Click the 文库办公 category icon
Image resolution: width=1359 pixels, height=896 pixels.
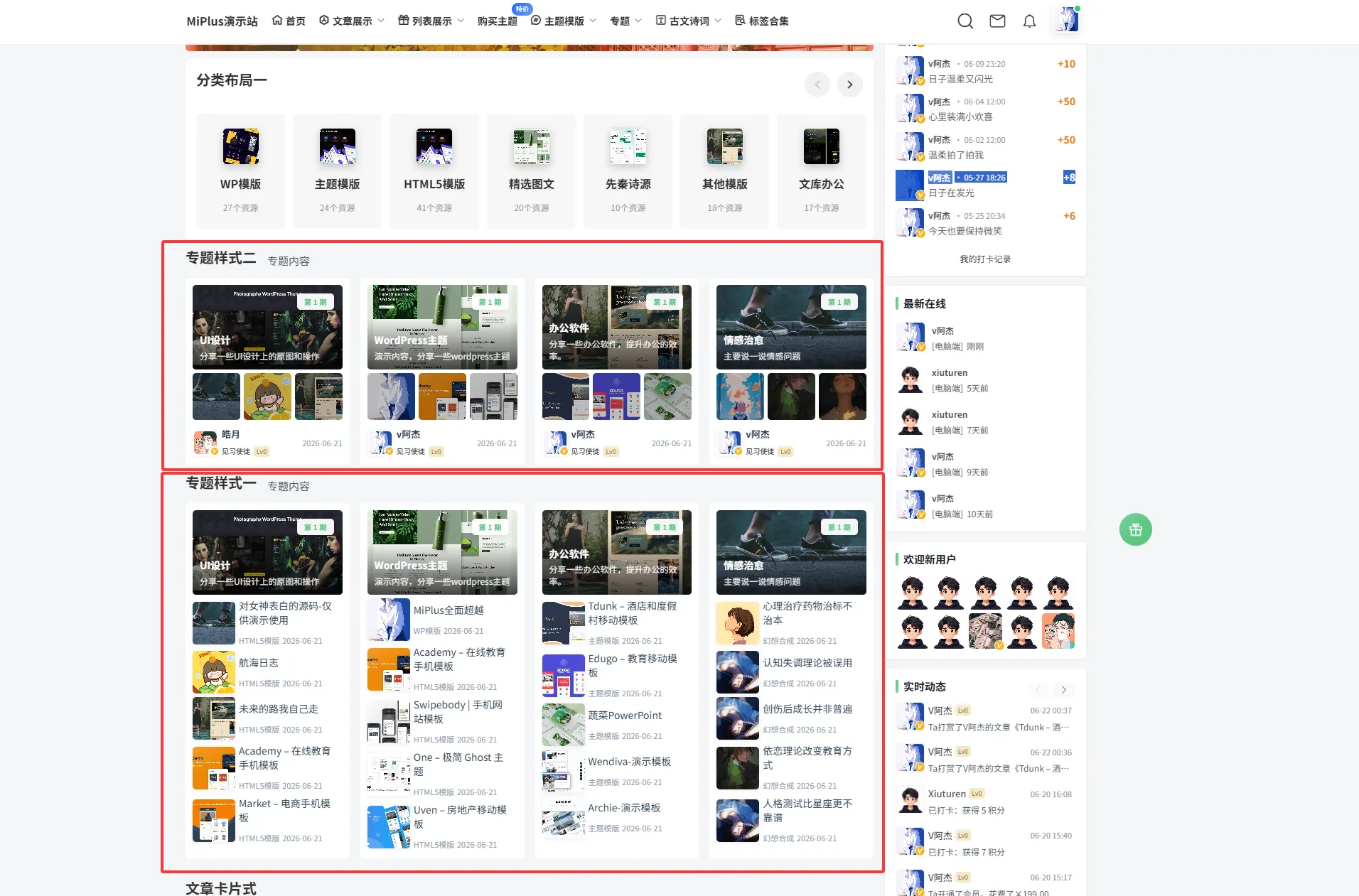pos(822,146)
